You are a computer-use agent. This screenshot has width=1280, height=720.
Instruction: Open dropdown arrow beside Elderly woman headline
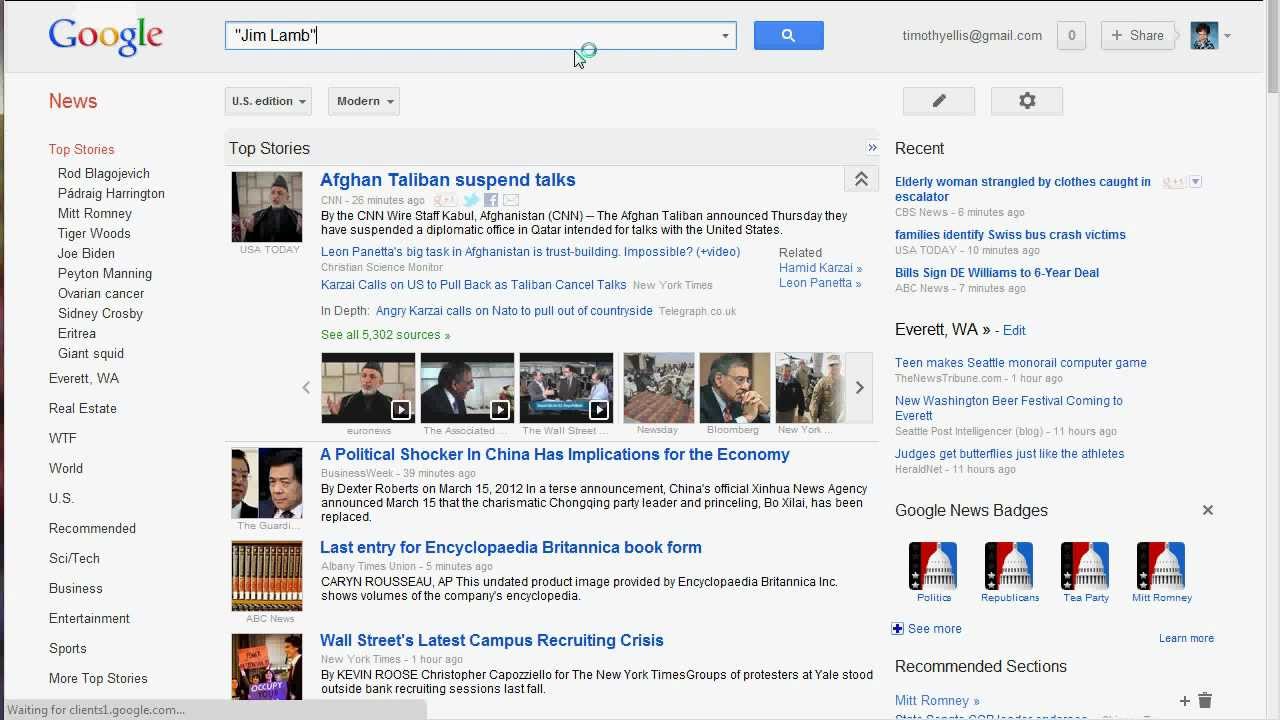point(1195,182)
